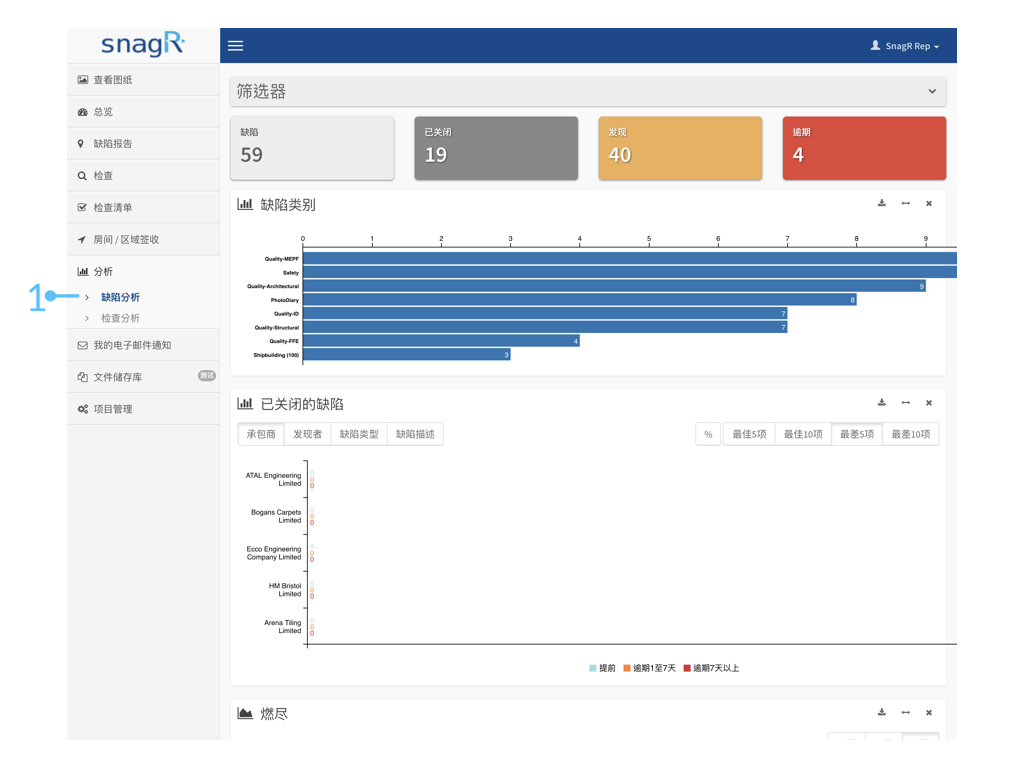Open 我的电子邮件通知 in the sidebar
1024x768 pixels.
coord(143,345)
